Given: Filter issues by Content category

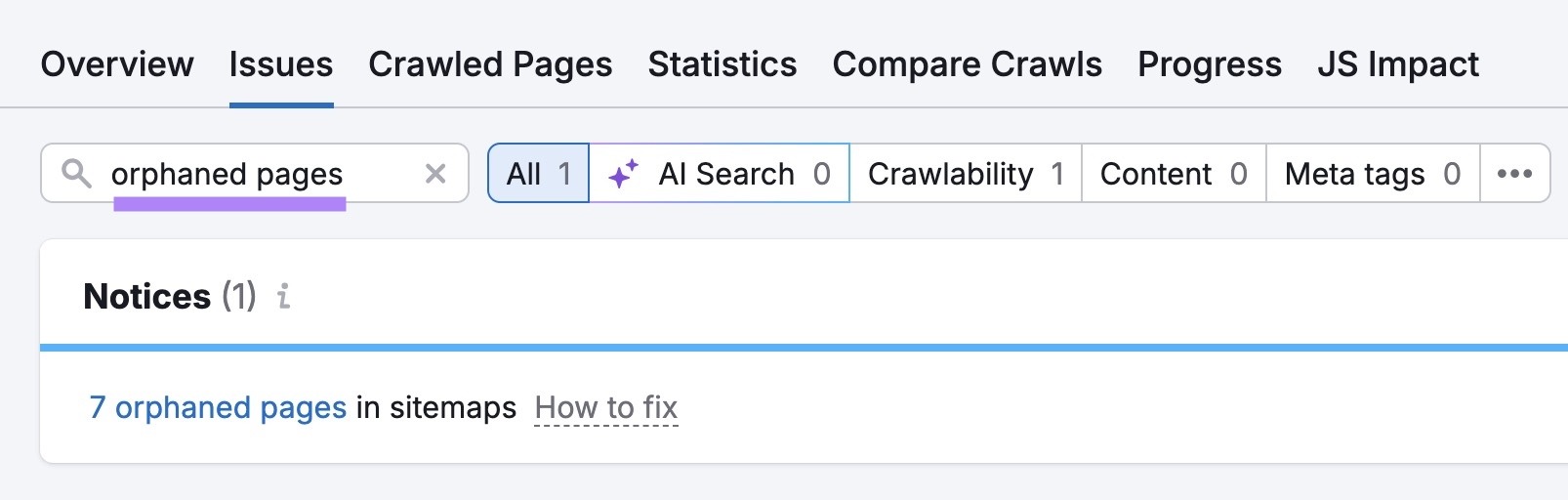Looking at the screenshot, I should [1173, 174].
